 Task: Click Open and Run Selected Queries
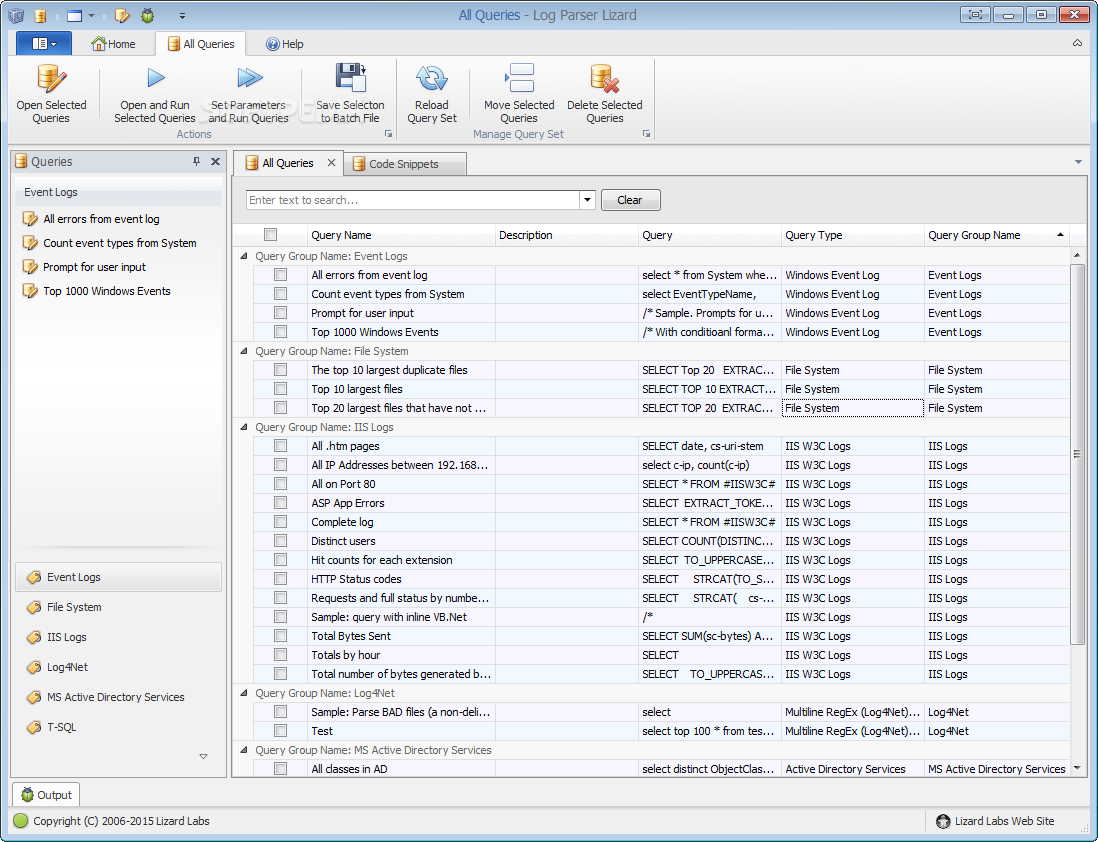(155, 95)
